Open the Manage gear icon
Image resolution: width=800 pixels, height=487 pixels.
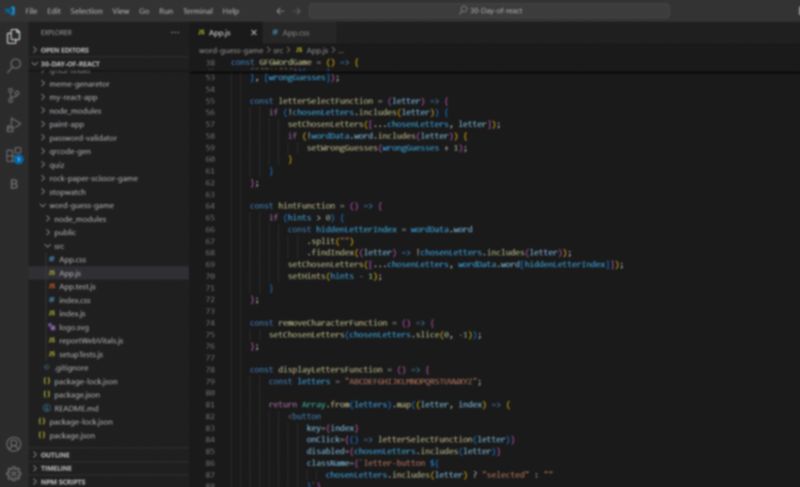pos(14,472)
